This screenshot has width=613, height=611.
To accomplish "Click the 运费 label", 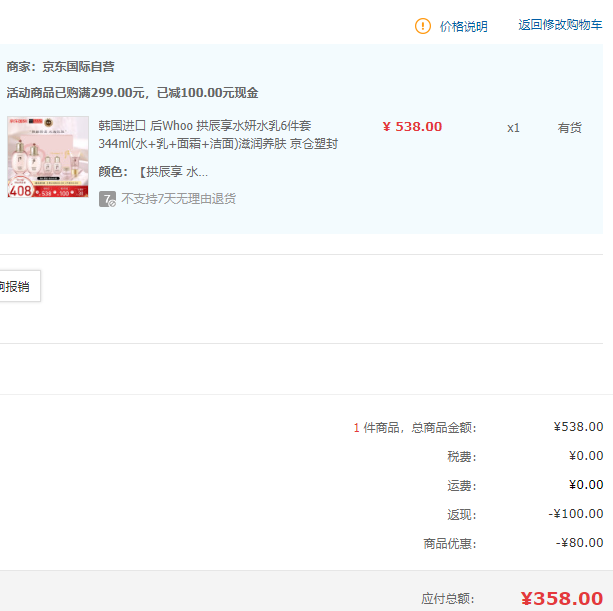I will point(462,486).
